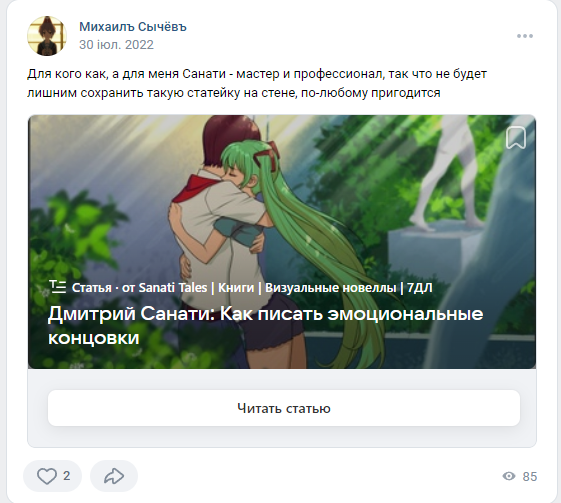561x503 pixels.
Task: Save the article with the bookmark icon
Action: pyautogui.click(x=516, y=137)
